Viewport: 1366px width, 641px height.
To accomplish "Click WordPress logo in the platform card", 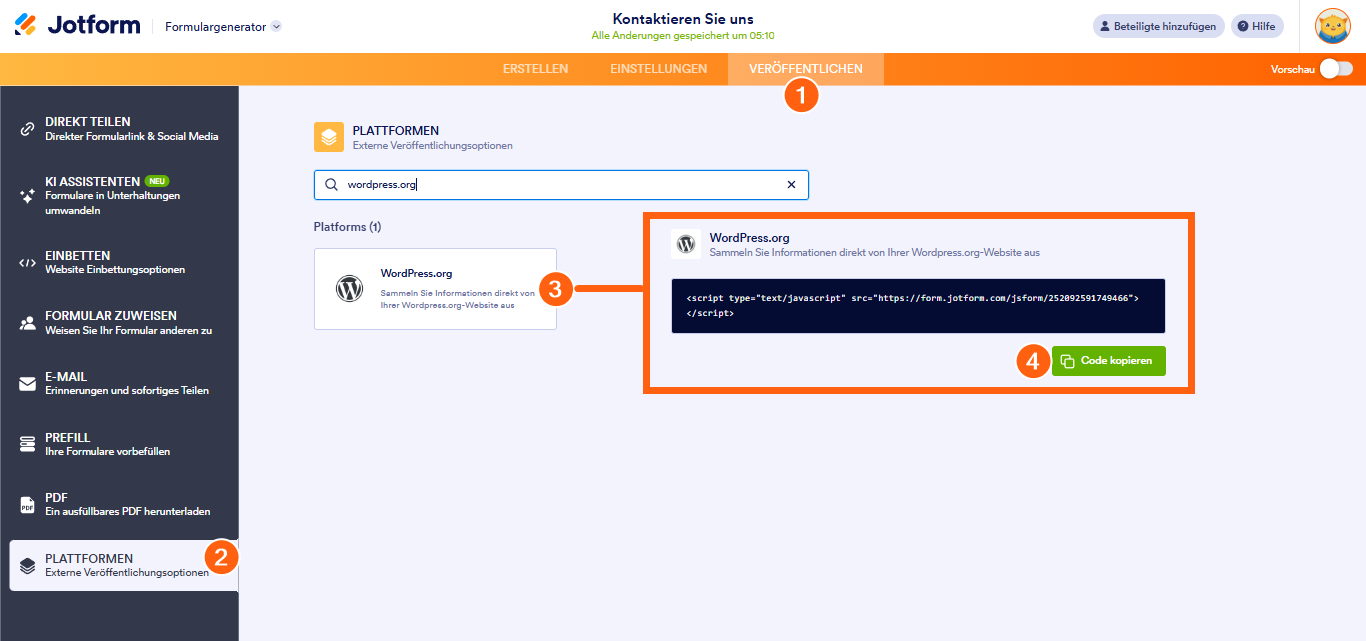I will pyautogui.click(x=350, y=289).
